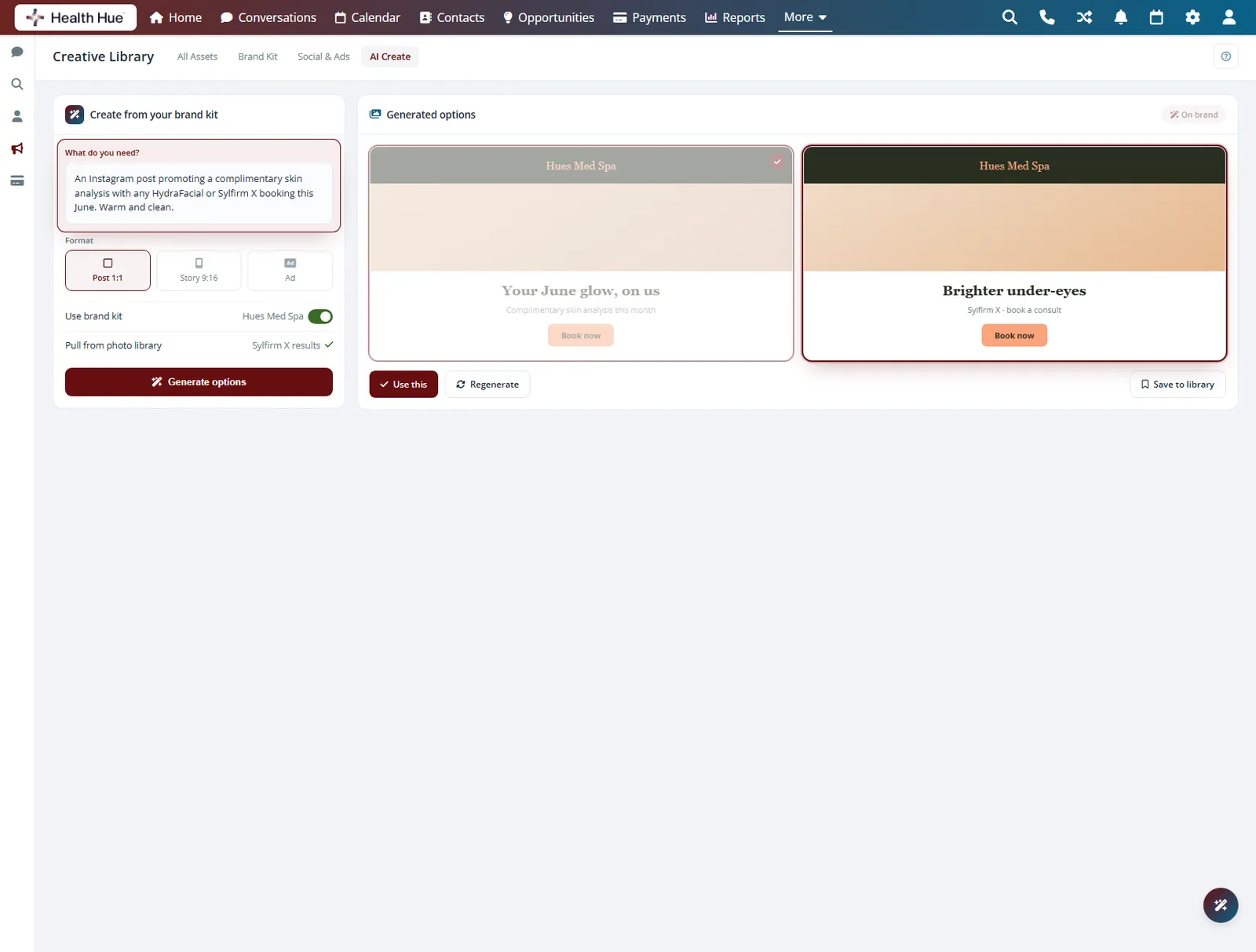
Task: Click Save to library button
Action: click(1177, 385)
